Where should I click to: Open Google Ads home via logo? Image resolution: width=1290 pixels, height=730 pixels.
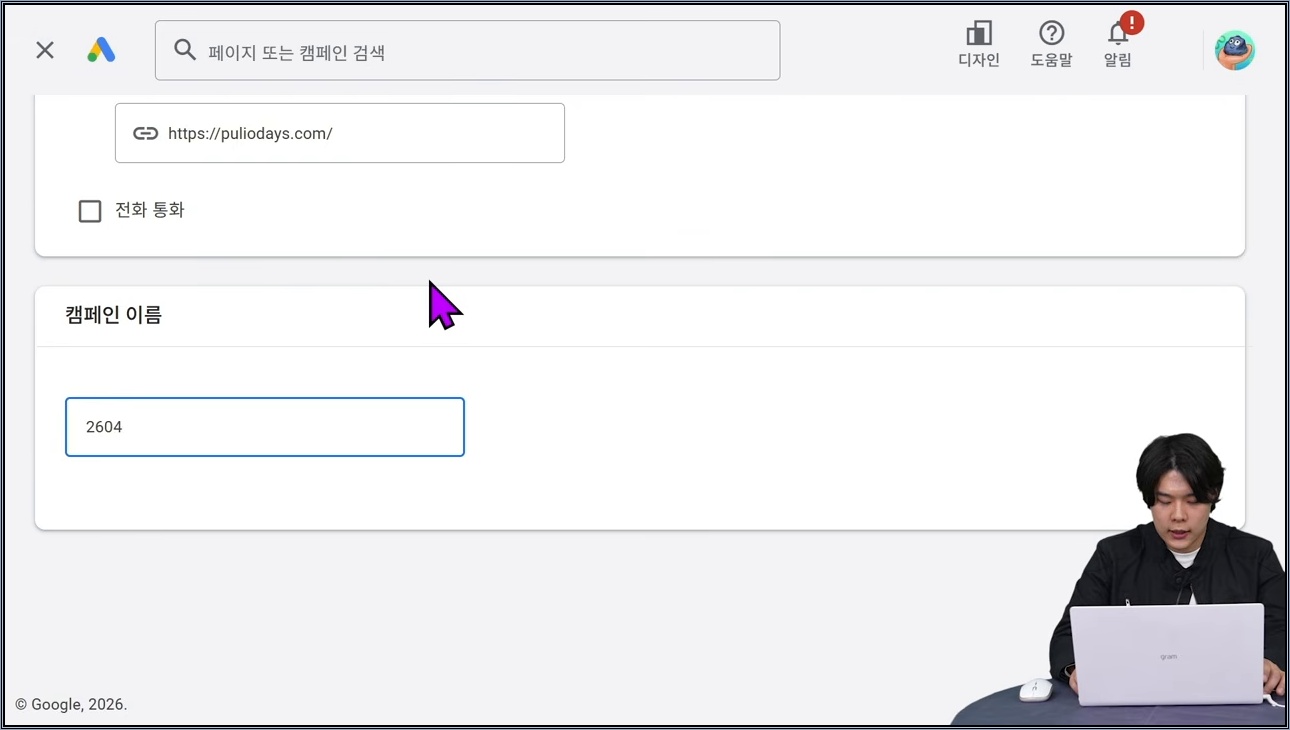pos(101,50)
